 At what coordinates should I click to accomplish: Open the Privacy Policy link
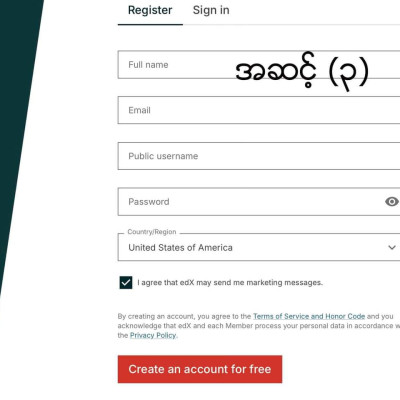tap(153, 335)
